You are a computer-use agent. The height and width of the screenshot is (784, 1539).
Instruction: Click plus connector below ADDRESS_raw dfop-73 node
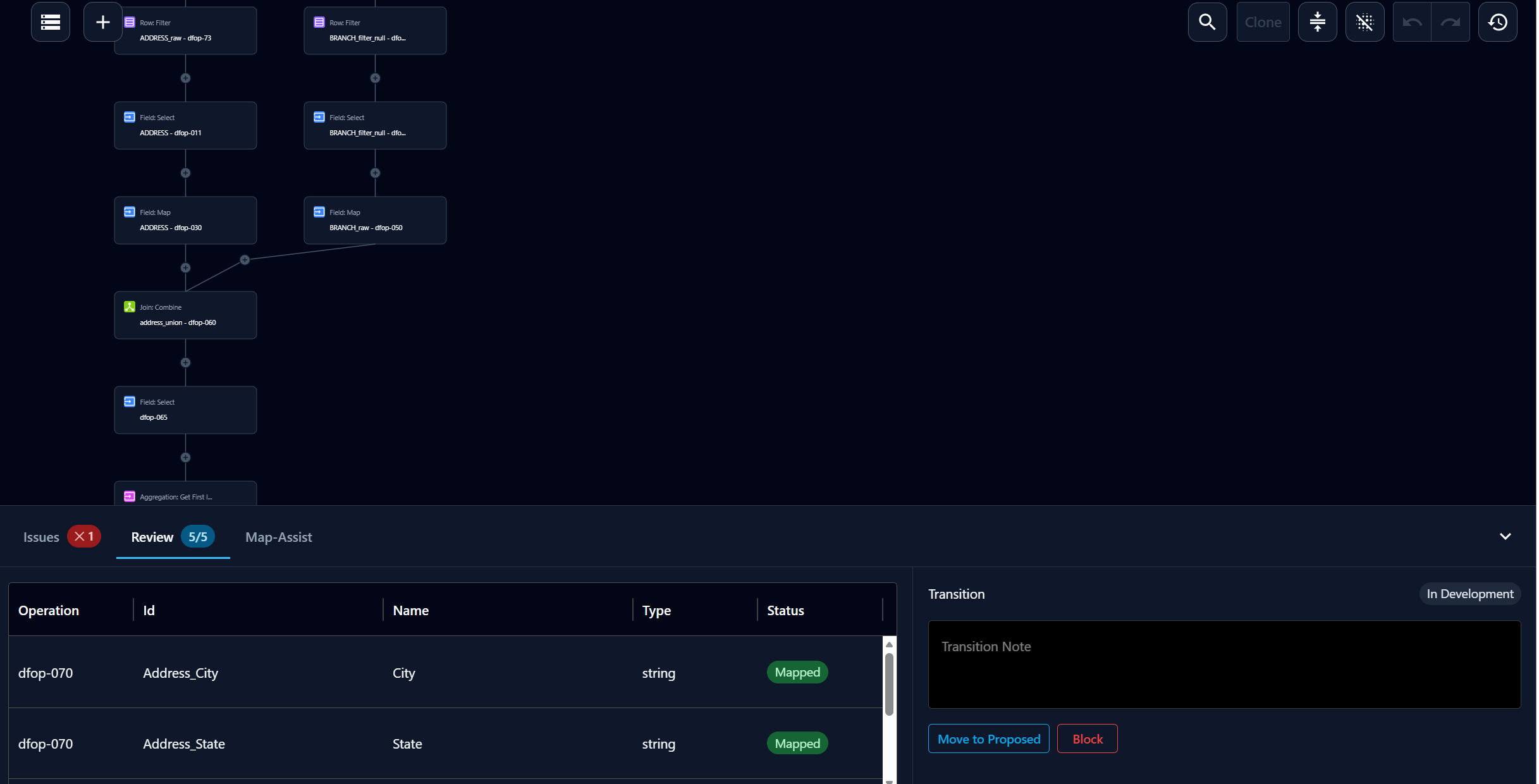[185, 78]
